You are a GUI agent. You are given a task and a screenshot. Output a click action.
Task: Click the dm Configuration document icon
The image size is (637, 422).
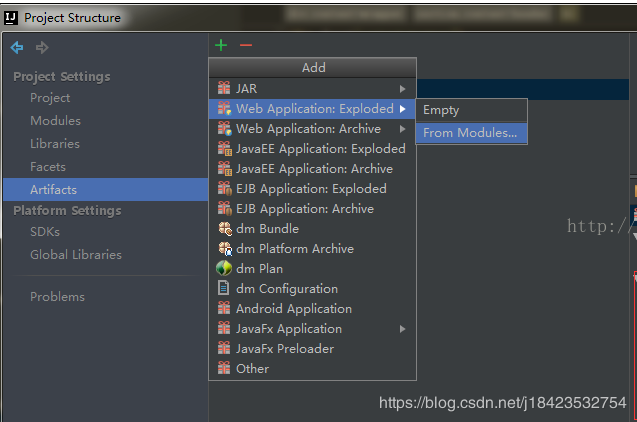pyautogui.click(x=225, y=288)
